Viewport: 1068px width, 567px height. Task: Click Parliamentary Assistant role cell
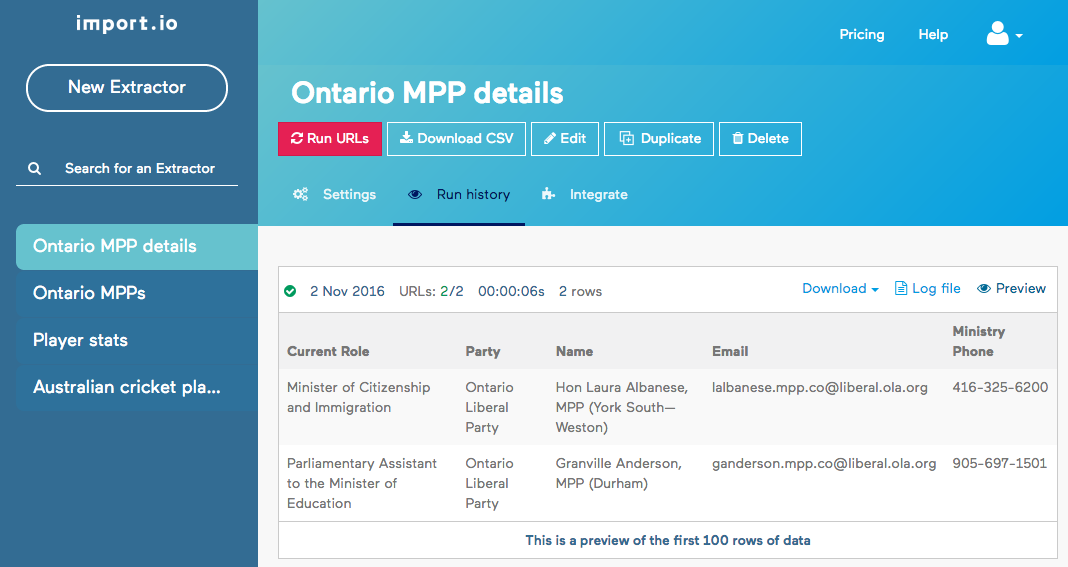click(x=362, y=483)
